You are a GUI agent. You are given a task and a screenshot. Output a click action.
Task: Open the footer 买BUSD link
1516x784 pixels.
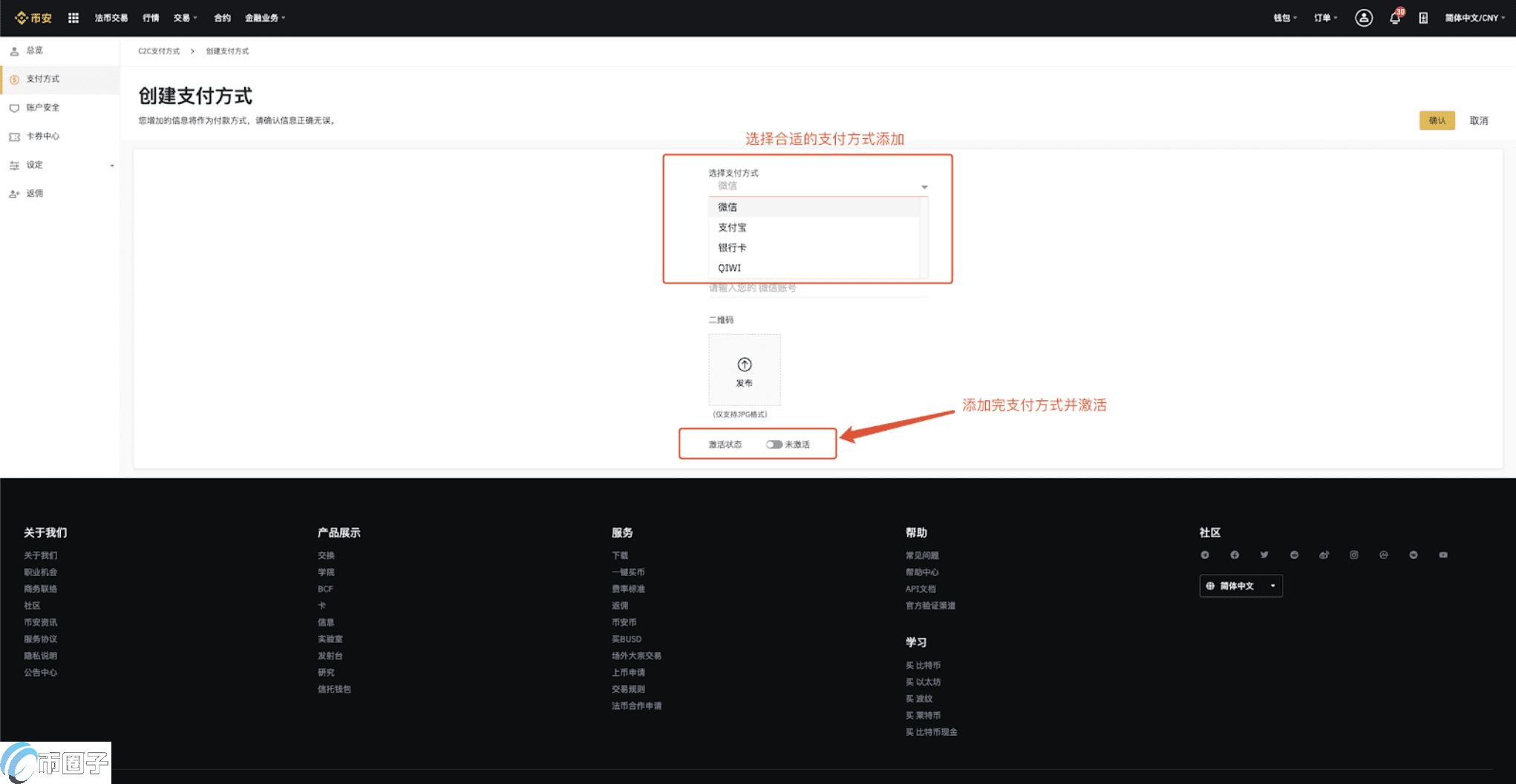(x=627, y=639)
